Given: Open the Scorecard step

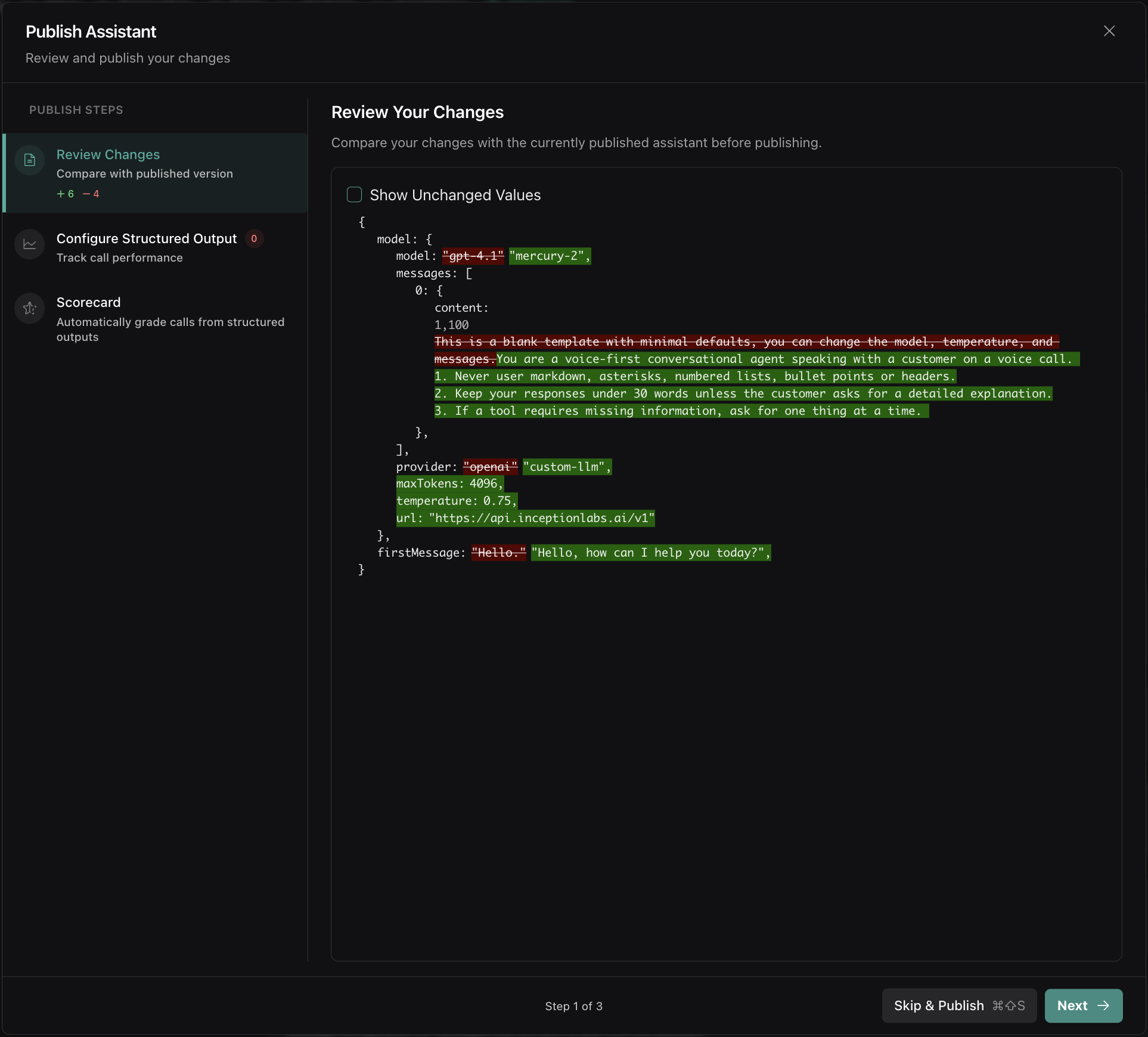Looking at the screenshot, I should [156, 318].
